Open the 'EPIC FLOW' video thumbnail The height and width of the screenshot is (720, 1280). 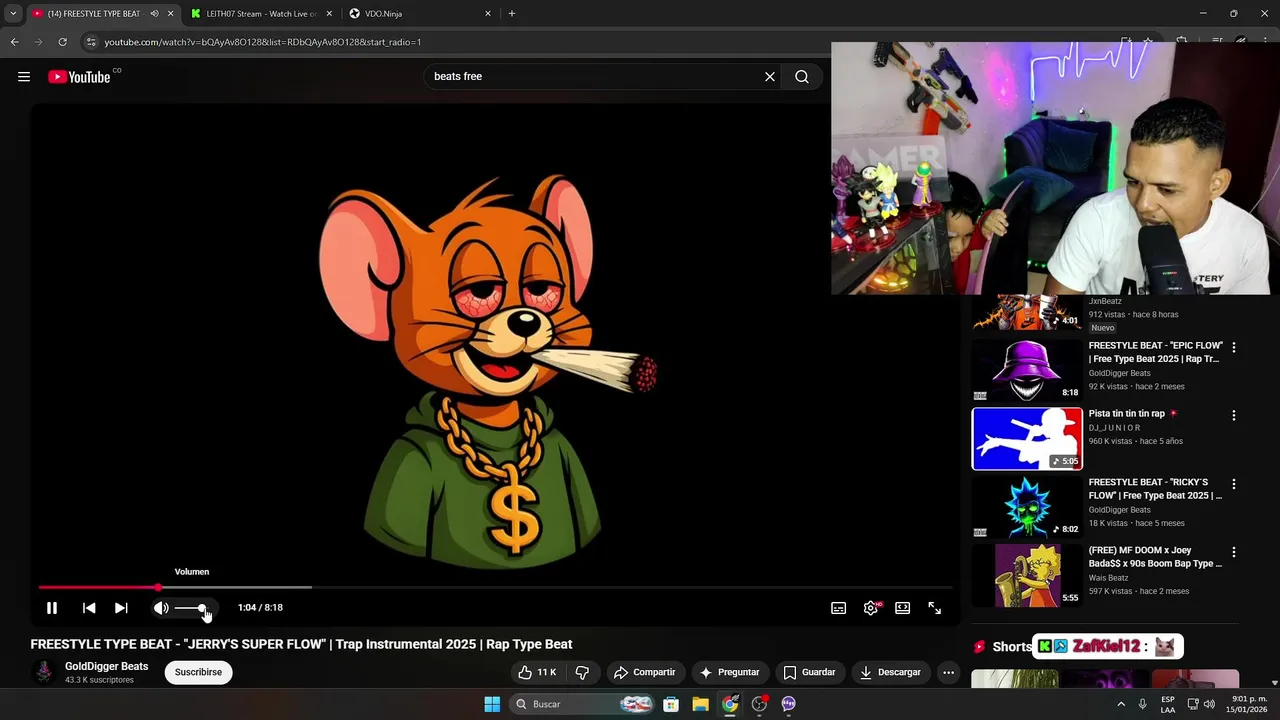coord(1027,370)
